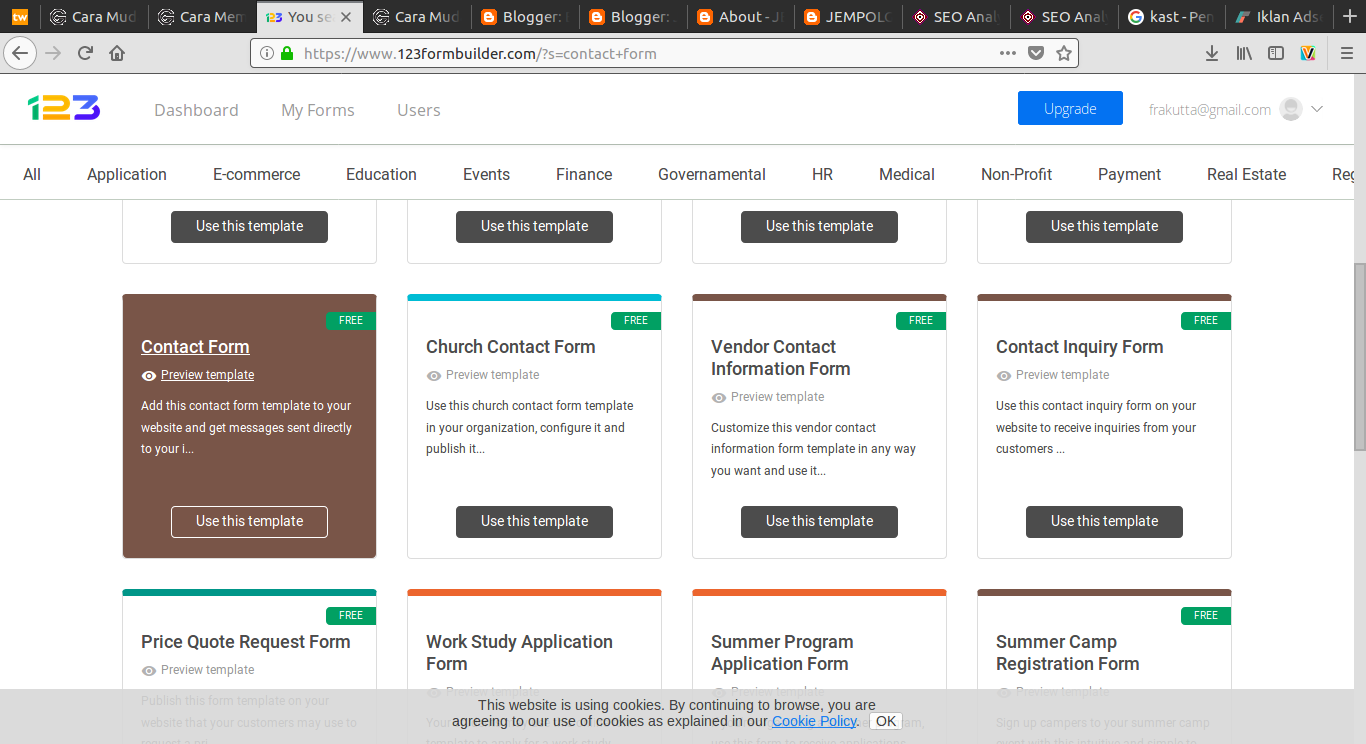Bookmark this page with the star icon
The width and height of the screenshot is (1366, 744).
pos(1064,53)
